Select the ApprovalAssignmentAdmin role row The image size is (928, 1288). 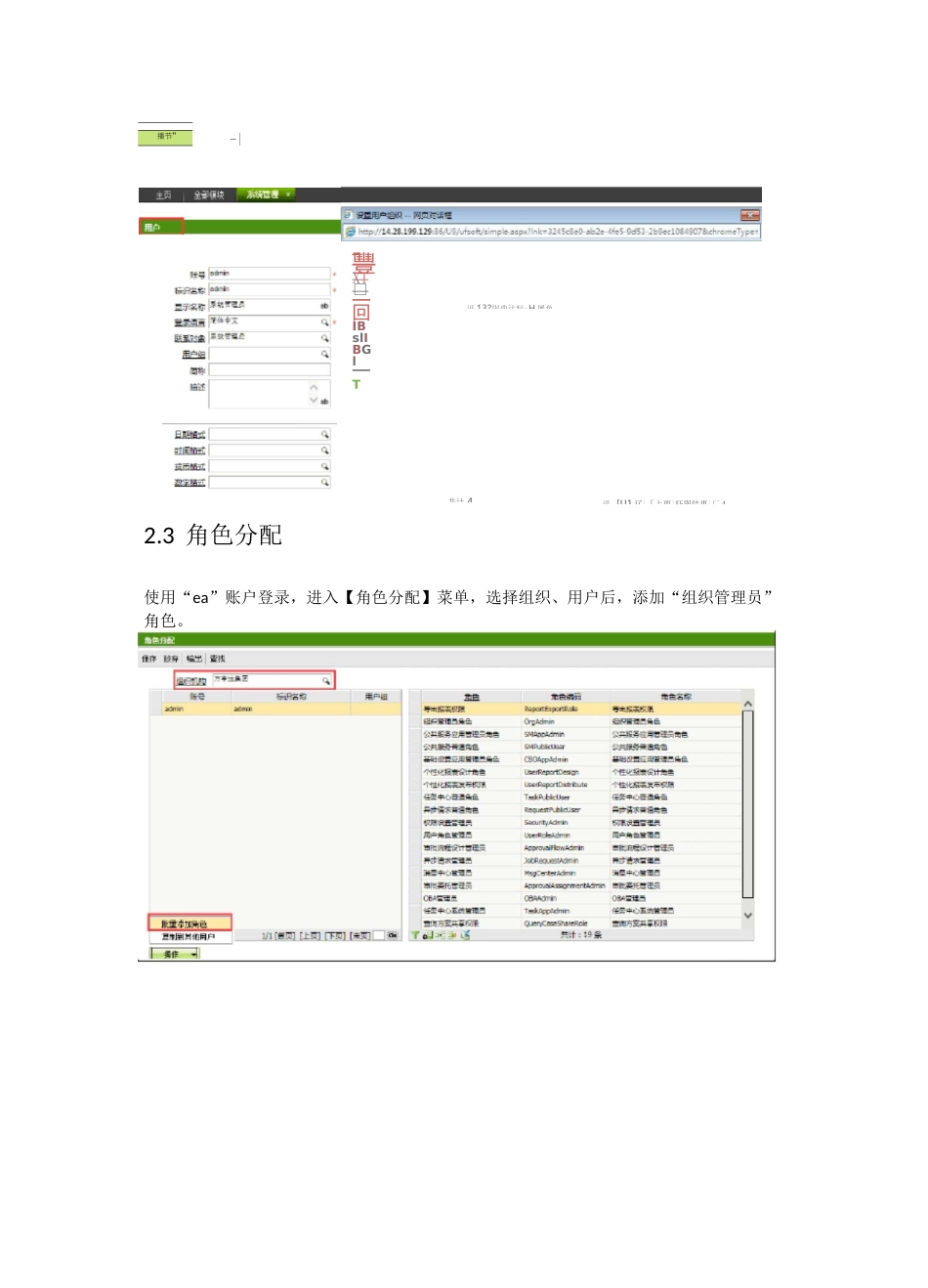pos(575,885)
